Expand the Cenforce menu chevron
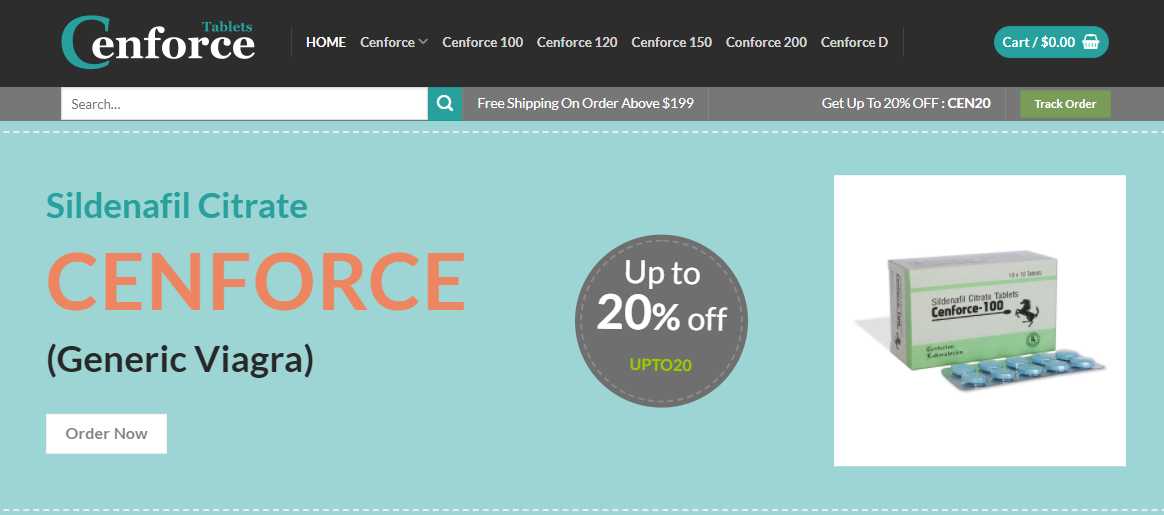 coord(423,42)
